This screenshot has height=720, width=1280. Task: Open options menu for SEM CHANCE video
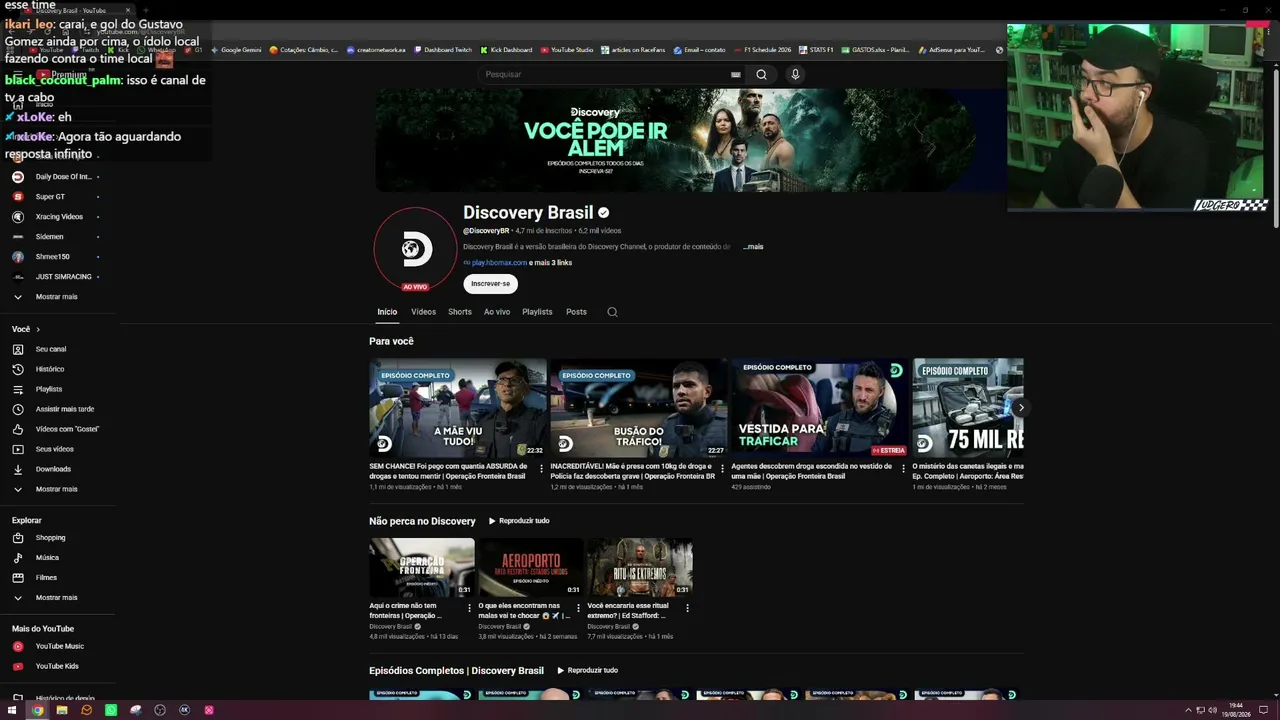[541, 468]
